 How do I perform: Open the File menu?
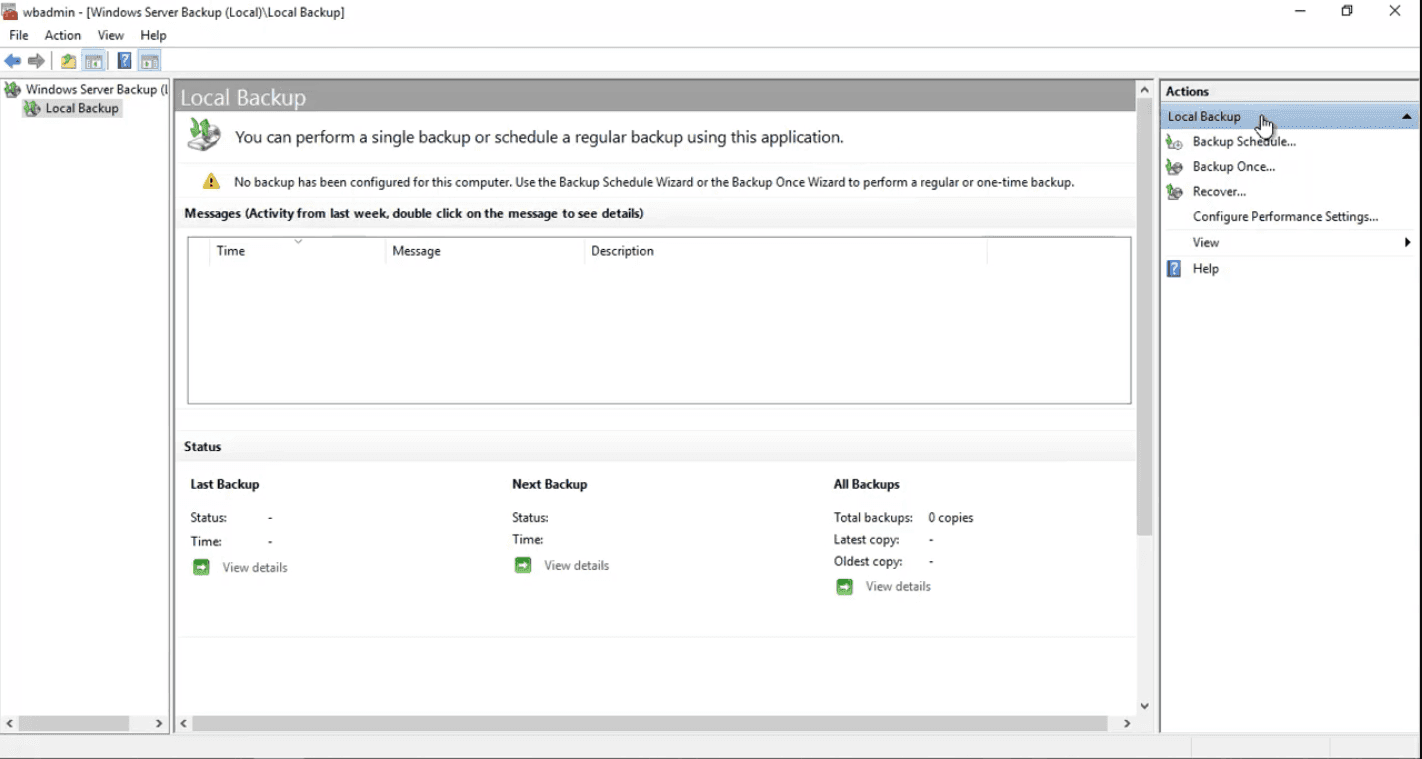[19, 35]
